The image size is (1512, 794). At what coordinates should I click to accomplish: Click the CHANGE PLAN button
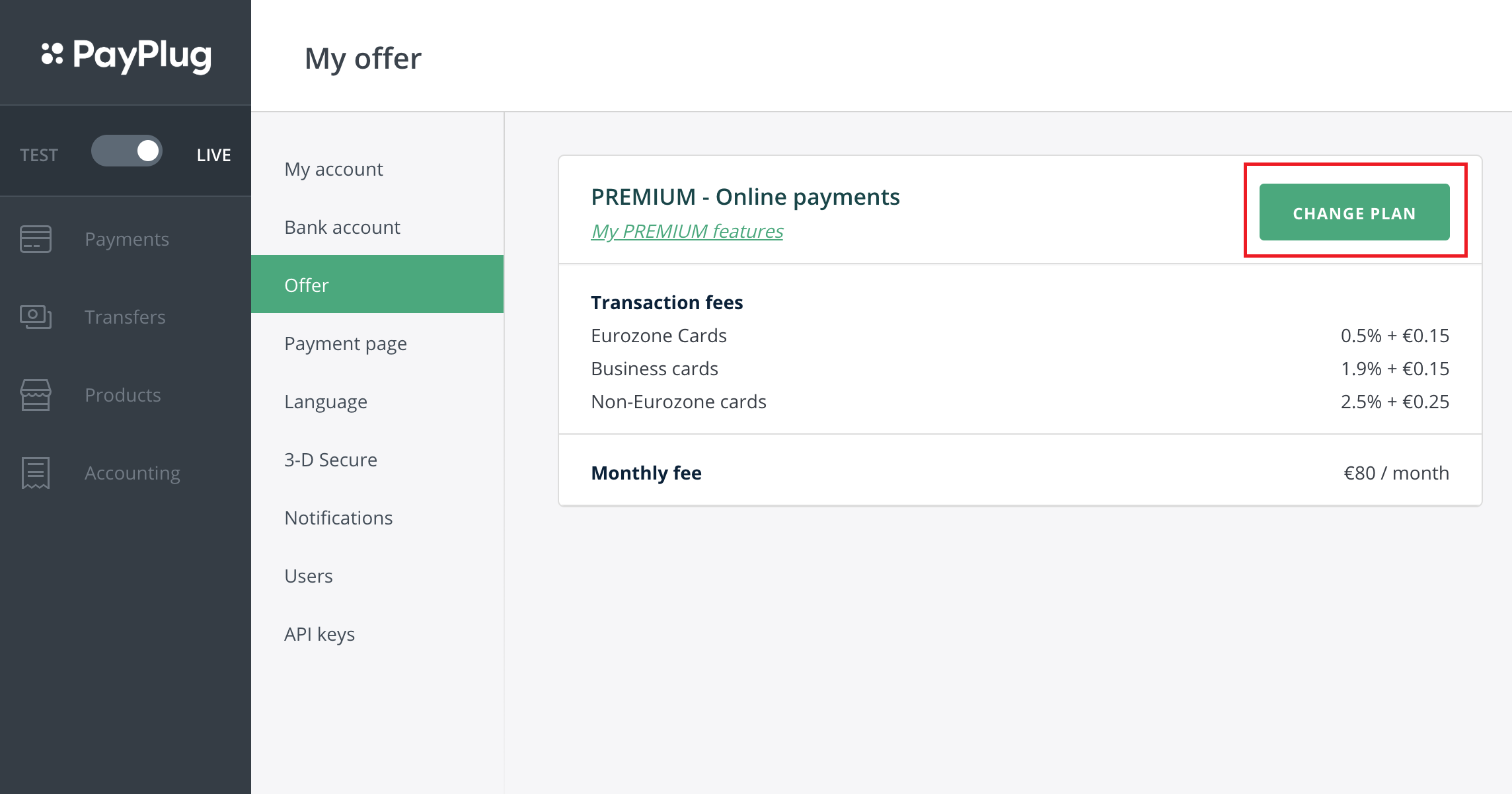pyautogui.click(x=1354, y=212)
